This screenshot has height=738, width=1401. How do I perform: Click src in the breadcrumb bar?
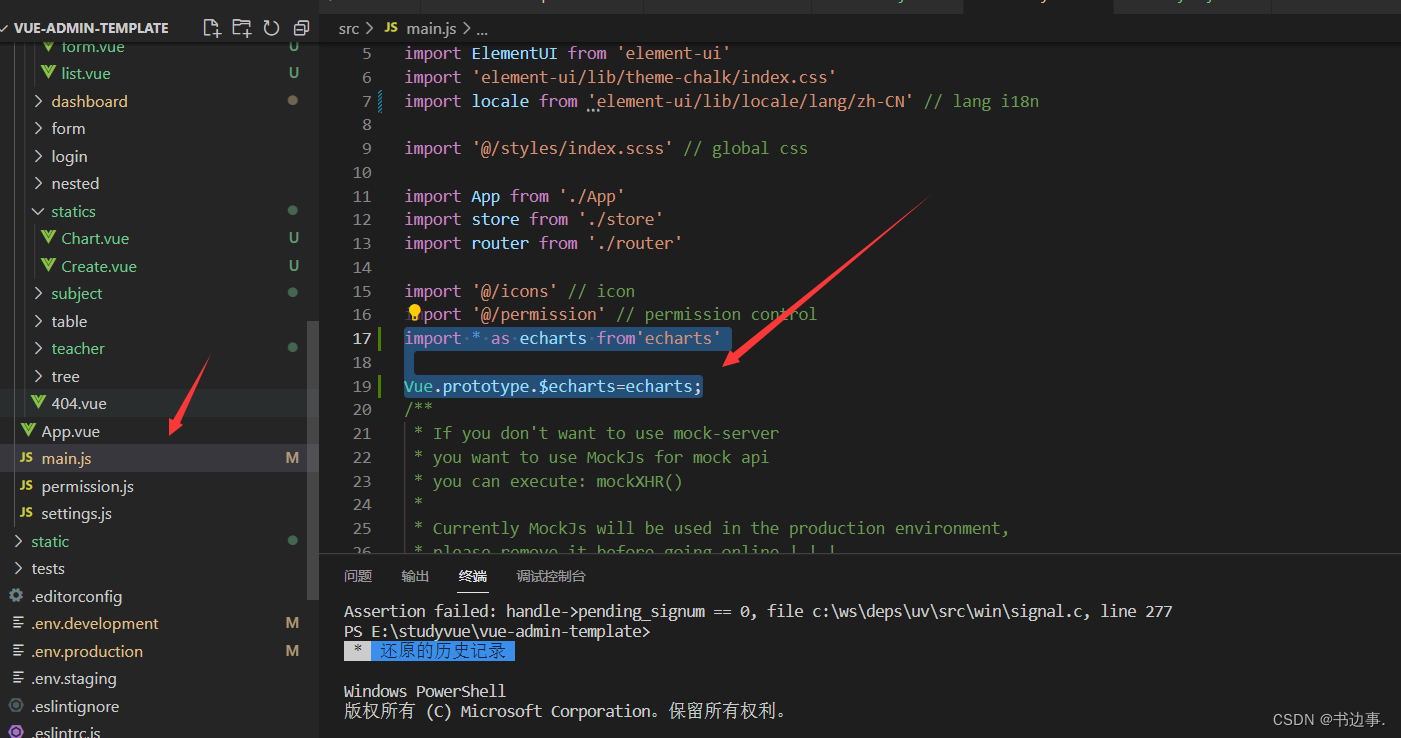tap(348, 28)
